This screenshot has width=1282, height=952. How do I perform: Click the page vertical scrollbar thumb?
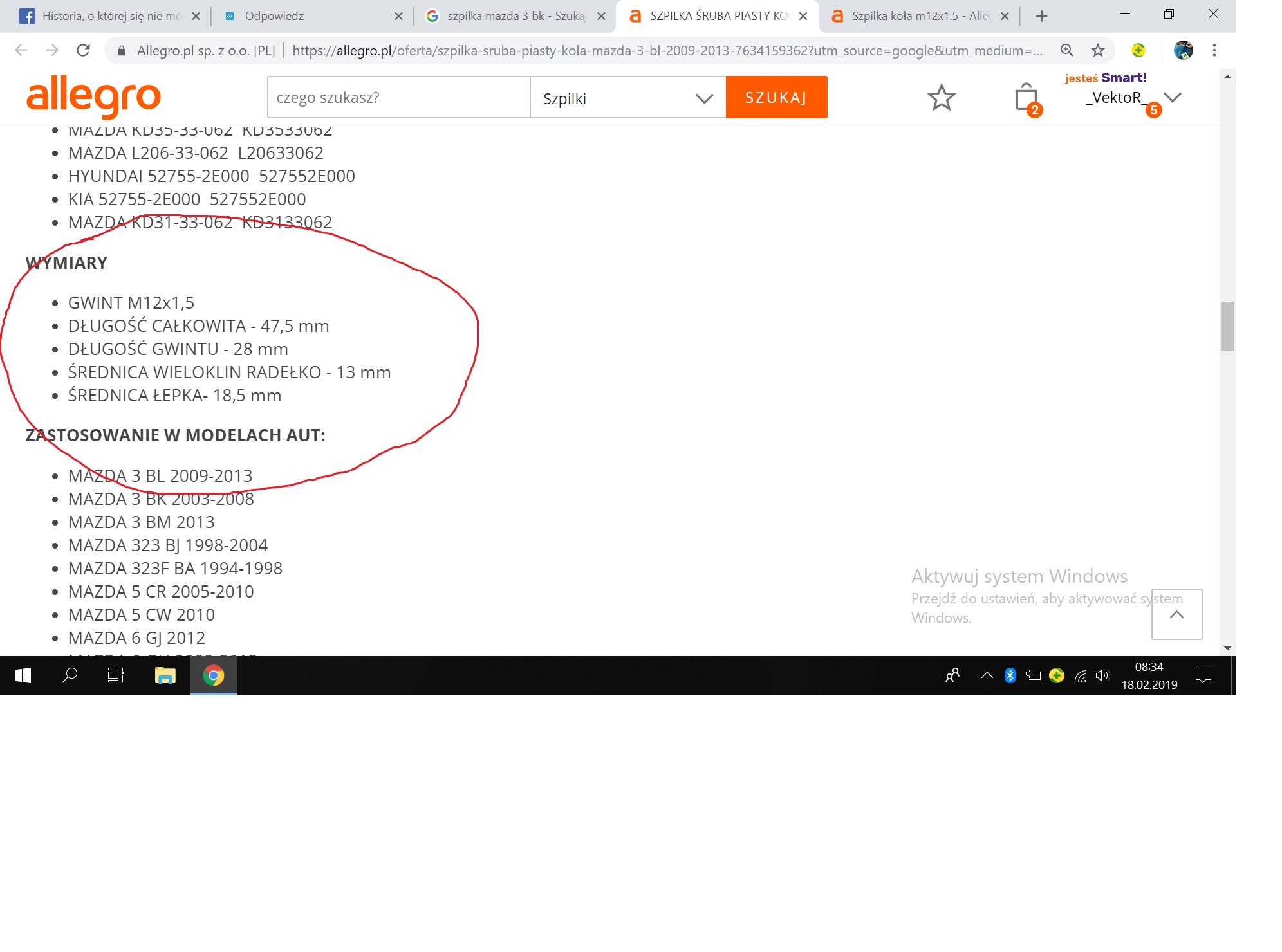point(1227,325)
